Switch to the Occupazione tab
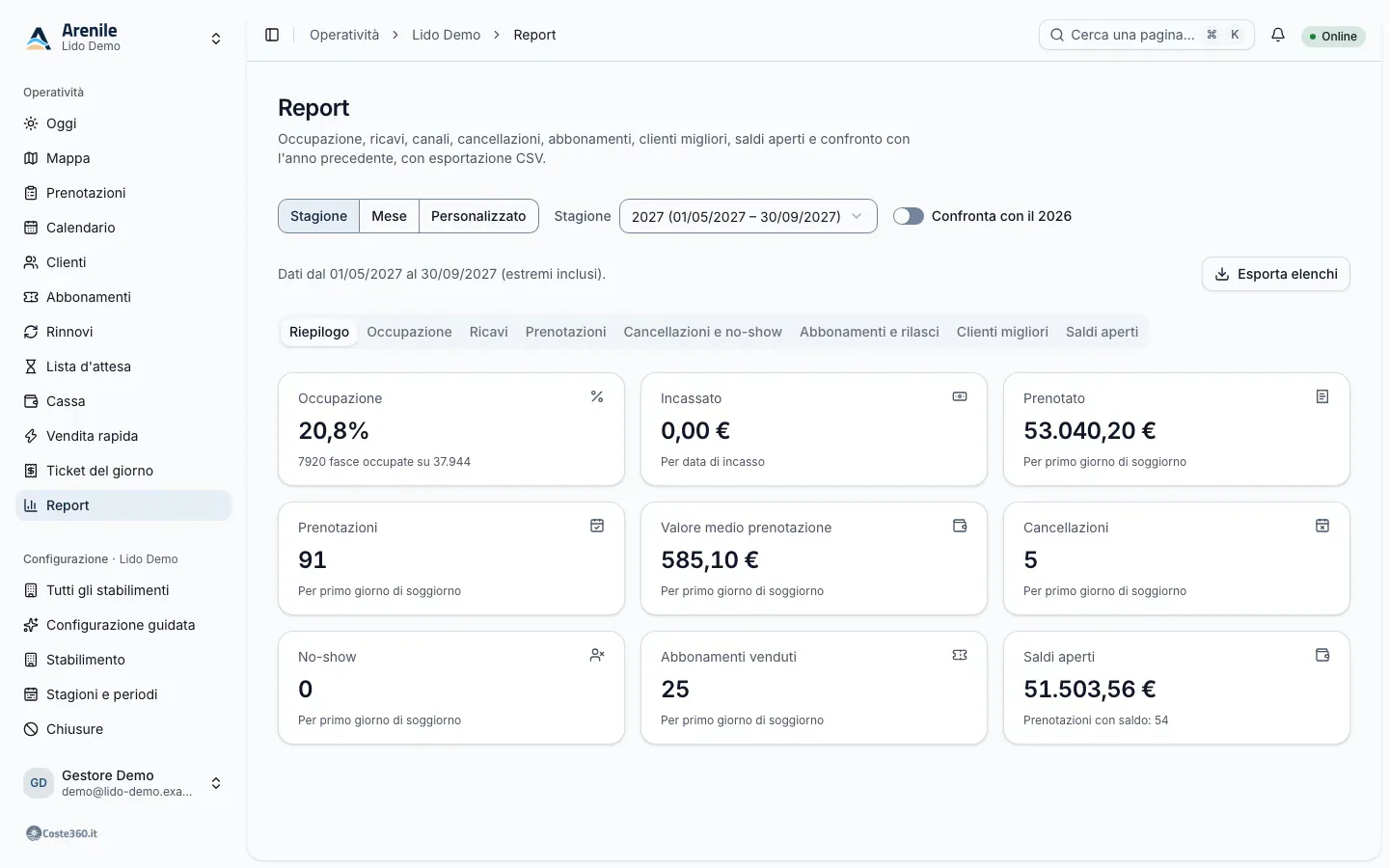Screen dimensions: 1389x868 [x=409, y=332]
